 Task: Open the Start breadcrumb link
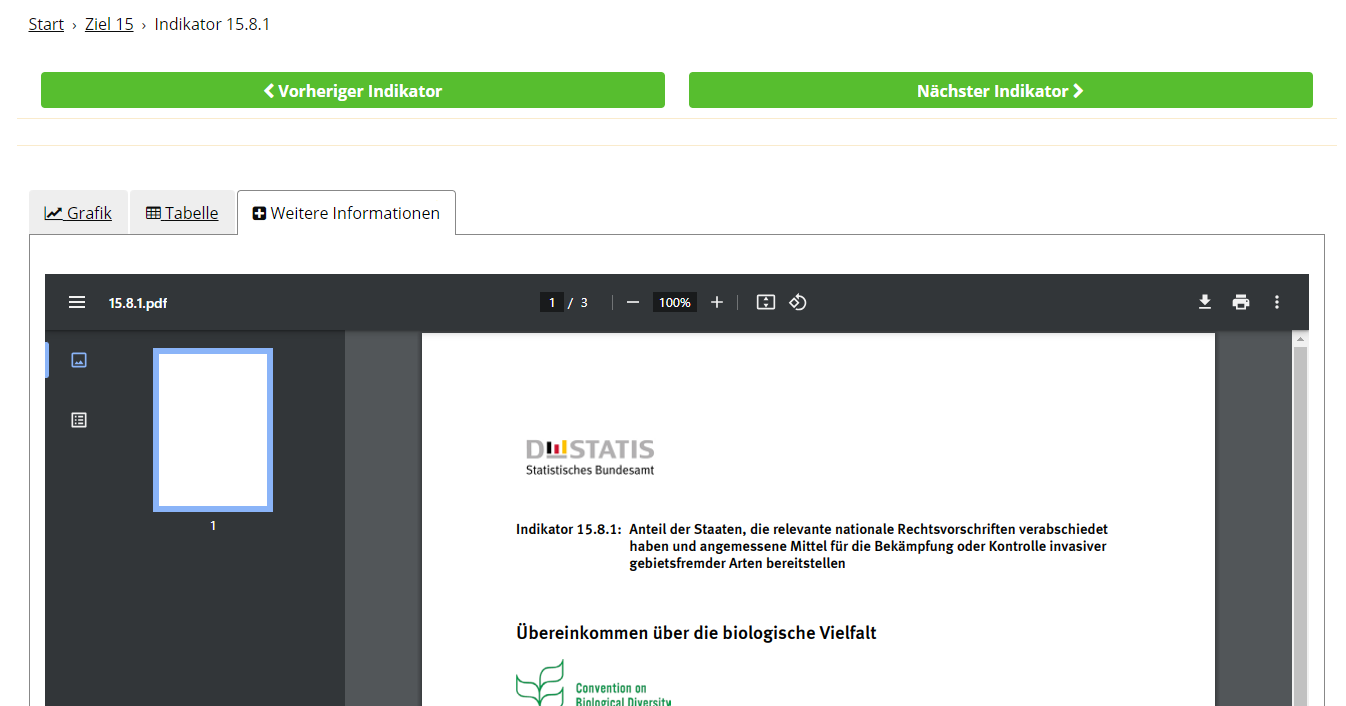tap(46, 24)
